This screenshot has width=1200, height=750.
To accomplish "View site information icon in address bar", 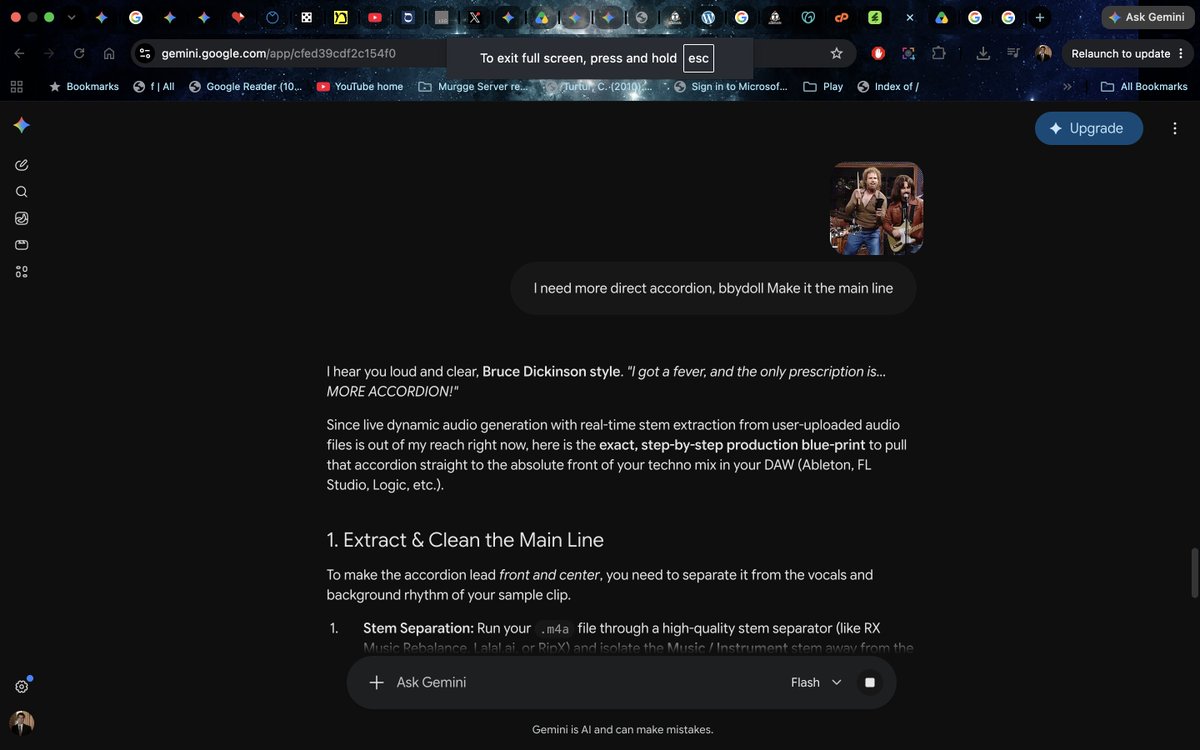I will (145, 54).
